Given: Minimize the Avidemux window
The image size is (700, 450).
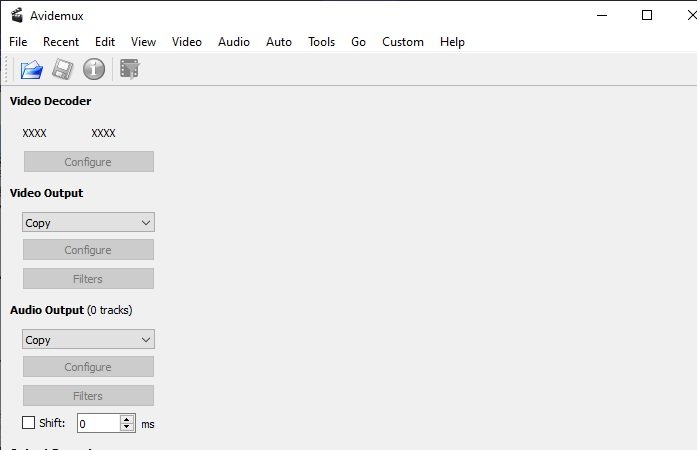Looking at the screenshot, I should pyautogui.click(x=602, y=16).
